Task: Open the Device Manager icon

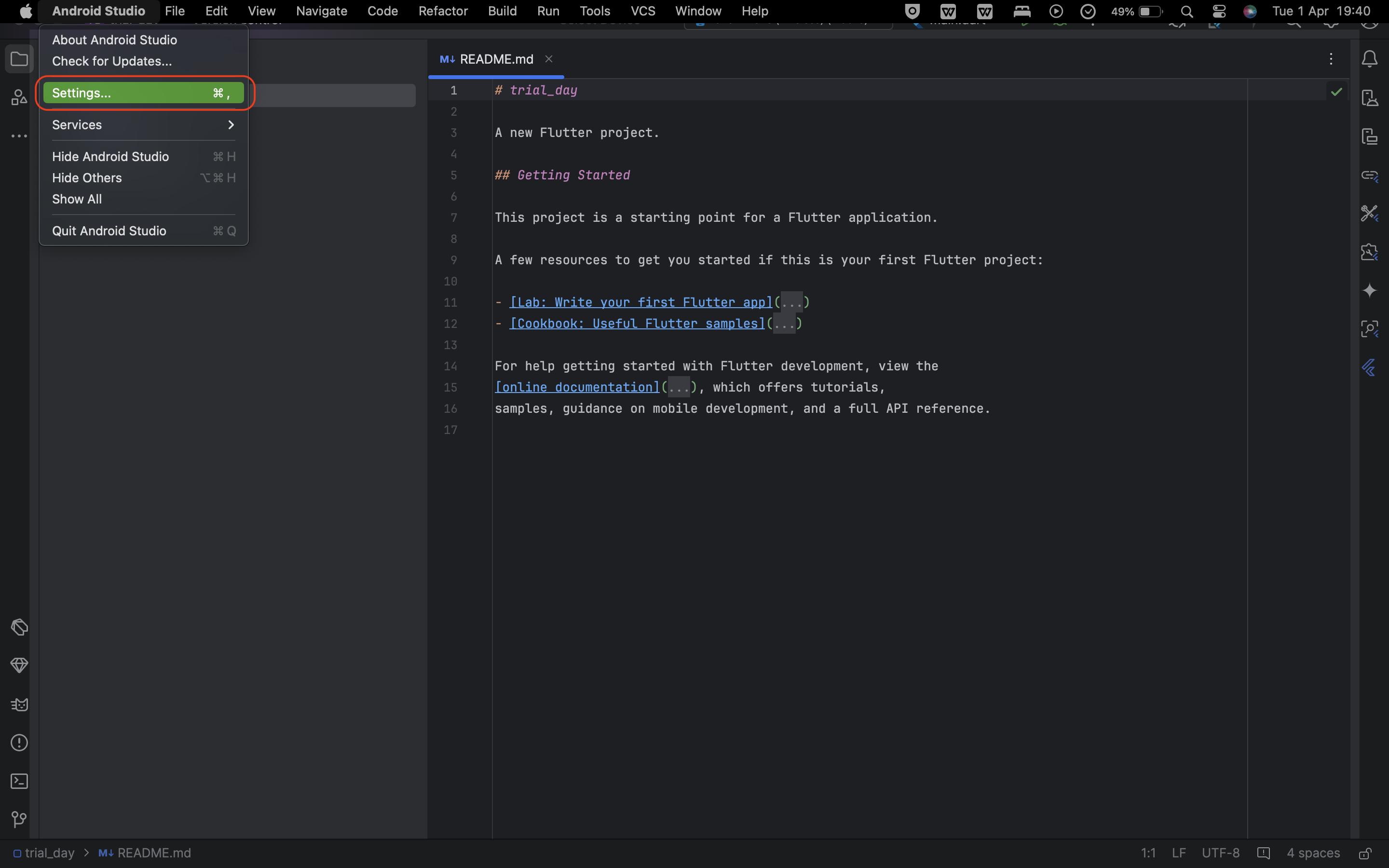Action: pyautogui.click(x=1370, y=97)
